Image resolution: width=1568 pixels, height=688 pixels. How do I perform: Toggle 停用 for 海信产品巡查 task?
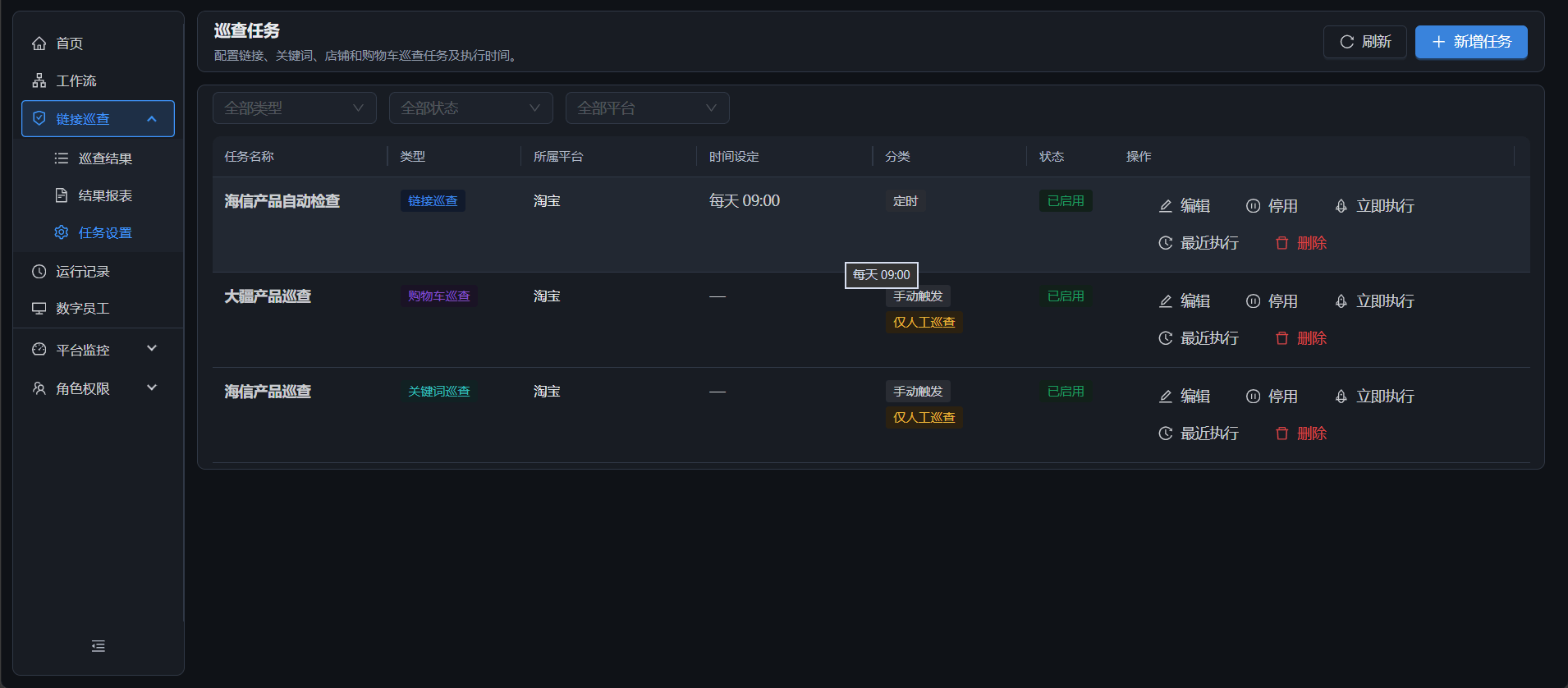tap(1272, 397)
